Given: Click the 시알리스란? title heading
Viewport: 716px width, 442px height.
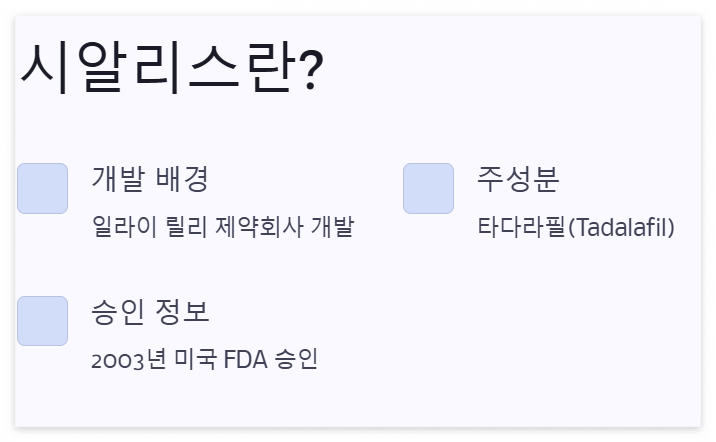Looking at the screenshot, I should click(172, 68).
